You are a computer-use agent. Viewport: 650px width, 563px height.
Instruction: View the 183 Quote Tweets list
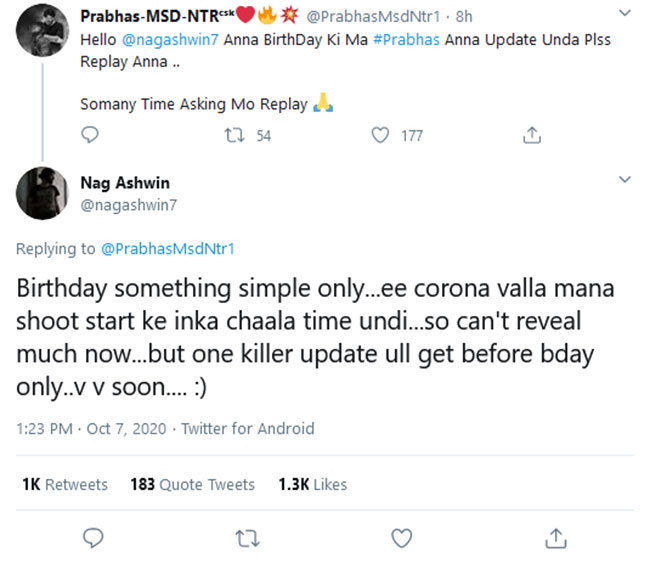(x=192, y=484)
